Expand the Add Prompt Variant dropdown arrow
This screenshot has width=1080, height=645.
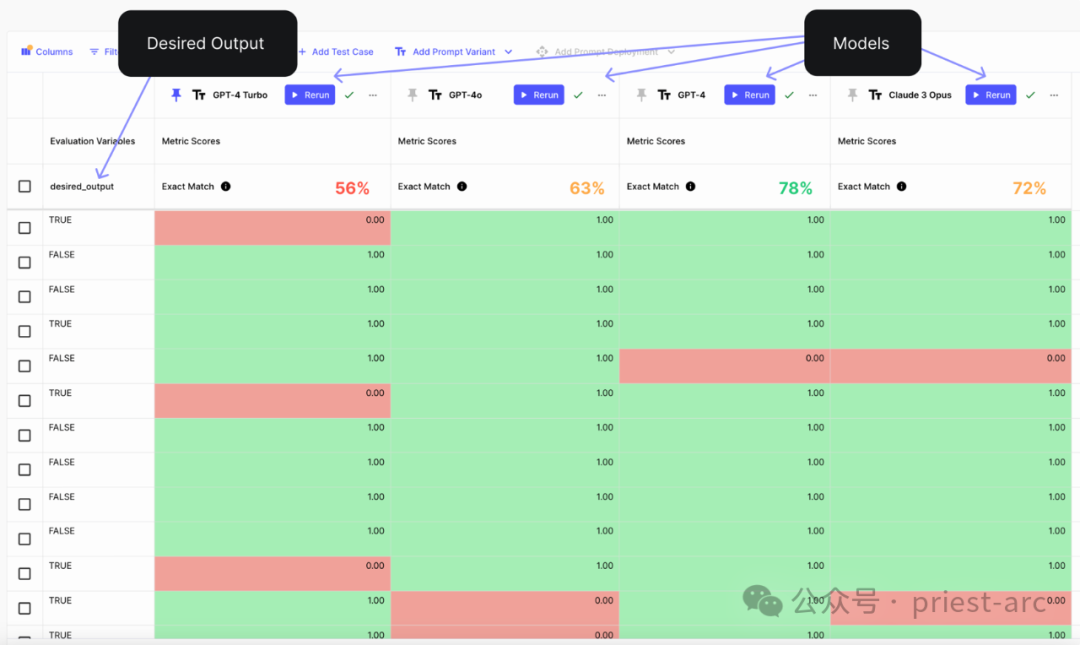[508, 52]
